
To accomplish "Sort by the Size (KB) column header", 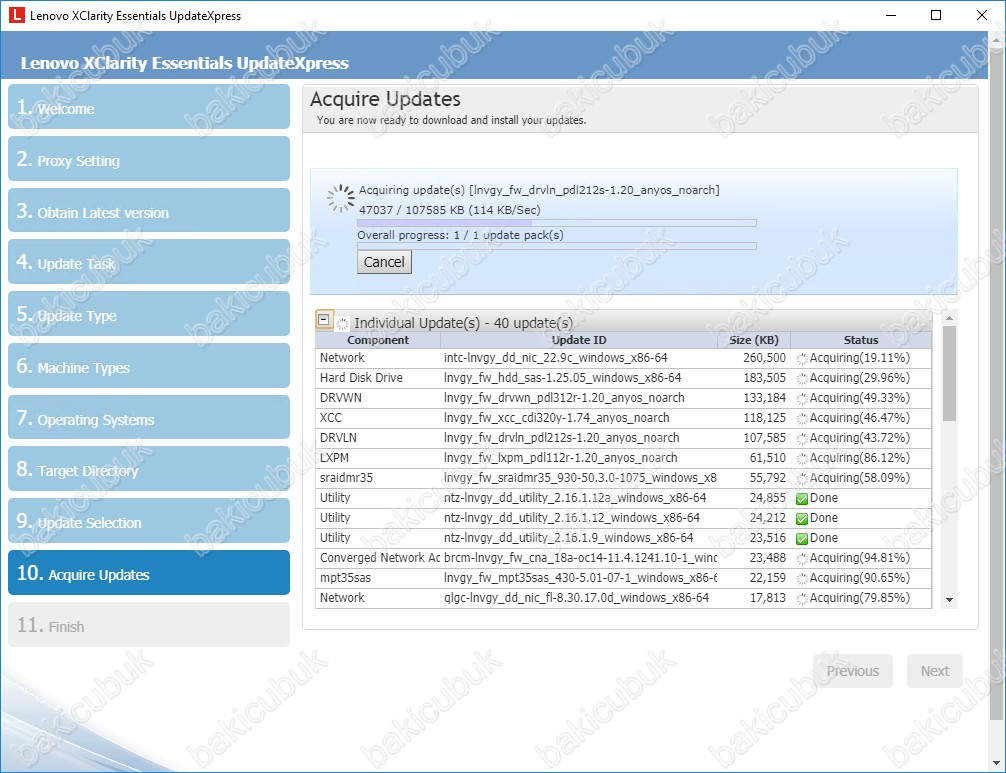I will [x=754, y=340].
